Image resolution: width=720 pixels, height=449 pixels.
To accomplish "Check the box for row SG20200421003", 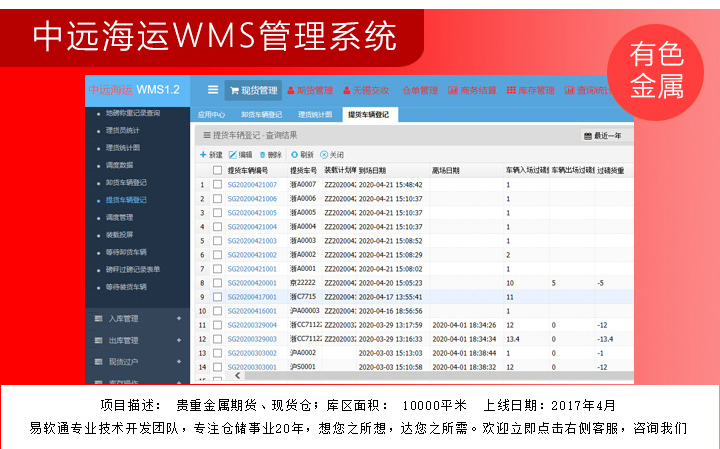I will point(218,241).
